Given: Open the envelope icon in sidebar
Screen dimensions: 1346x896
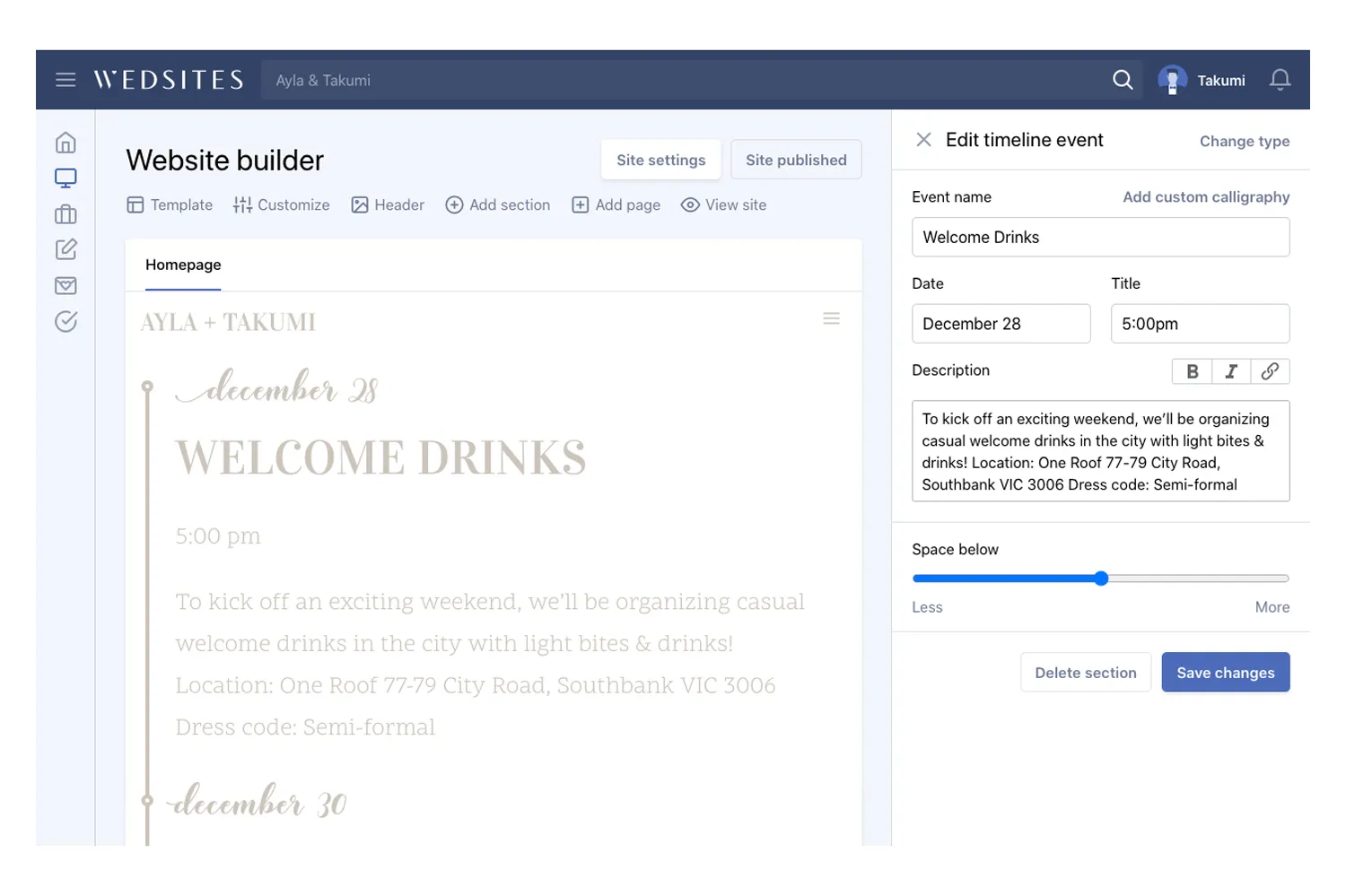Looking at the screenshot, I should click(x=66, y=285).
